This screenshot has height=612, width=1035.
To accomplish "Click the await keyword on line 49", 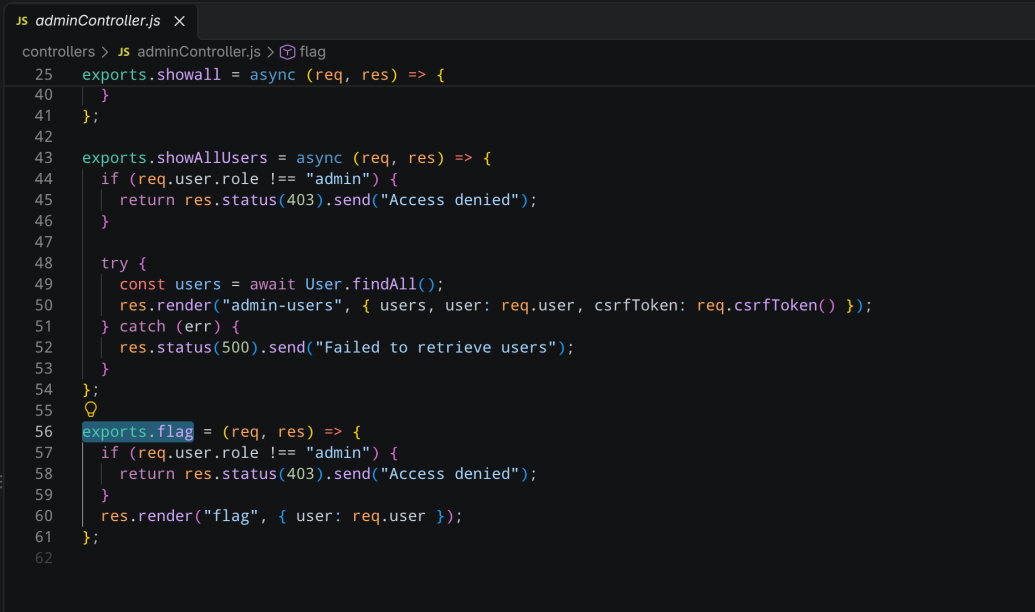I will tap(273, 284).
